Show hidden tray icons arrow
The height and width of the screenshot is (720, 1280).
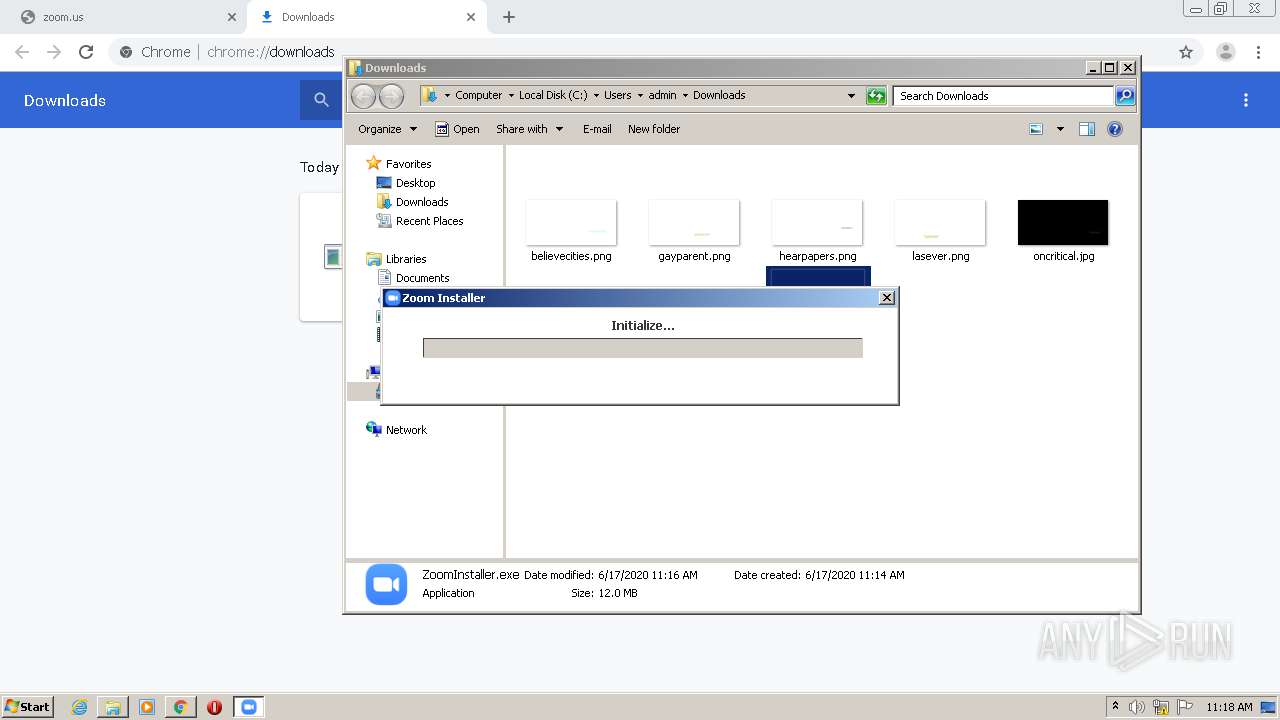[x=1116, y=707]
